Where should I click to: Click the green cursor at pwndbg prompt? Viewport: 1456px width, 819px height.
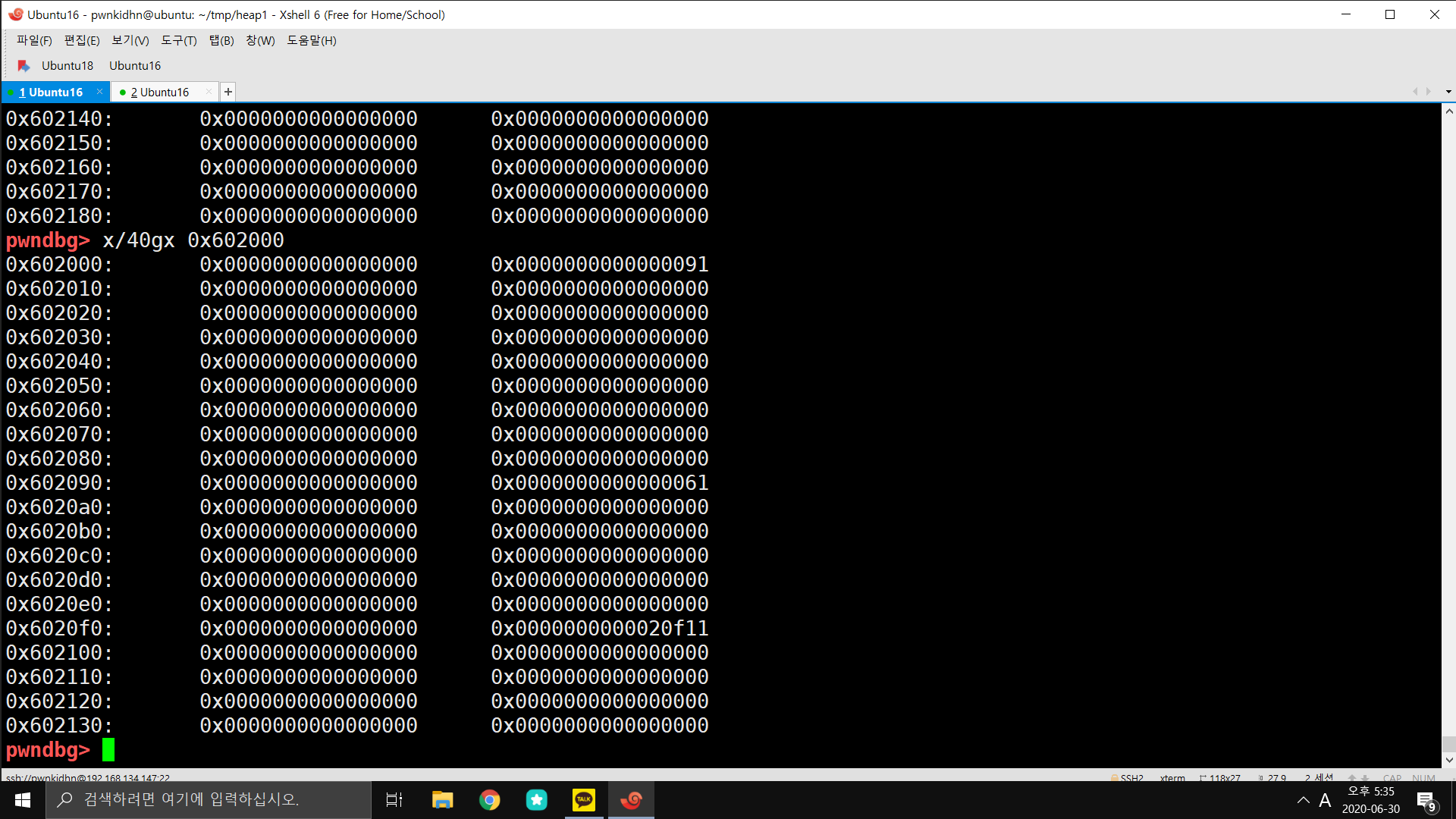tap(108, 749)
